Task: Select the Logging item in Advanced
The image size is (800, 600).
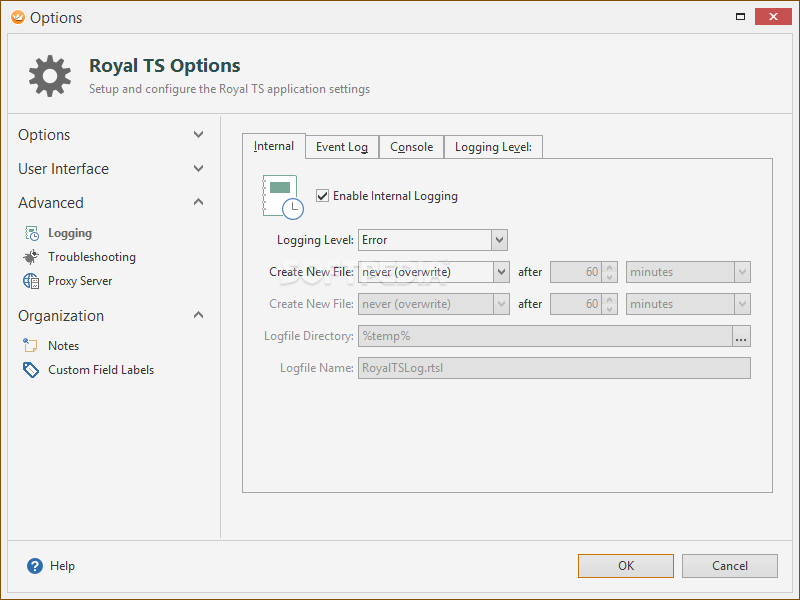Action: tap(70, 233)
